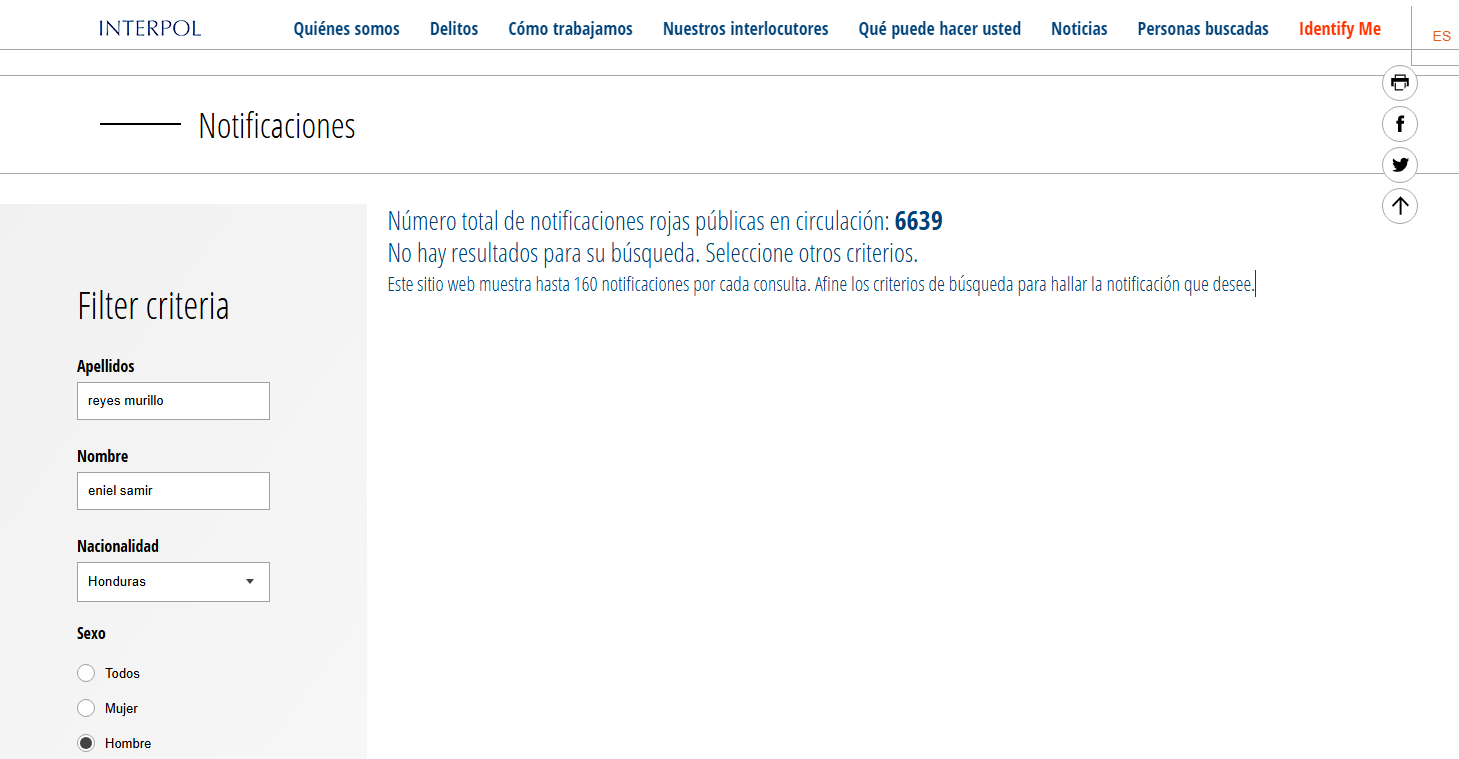Screen dimensions: 1459x759
Task: Share page via Twitter icon
Action: pos(1399,165)
